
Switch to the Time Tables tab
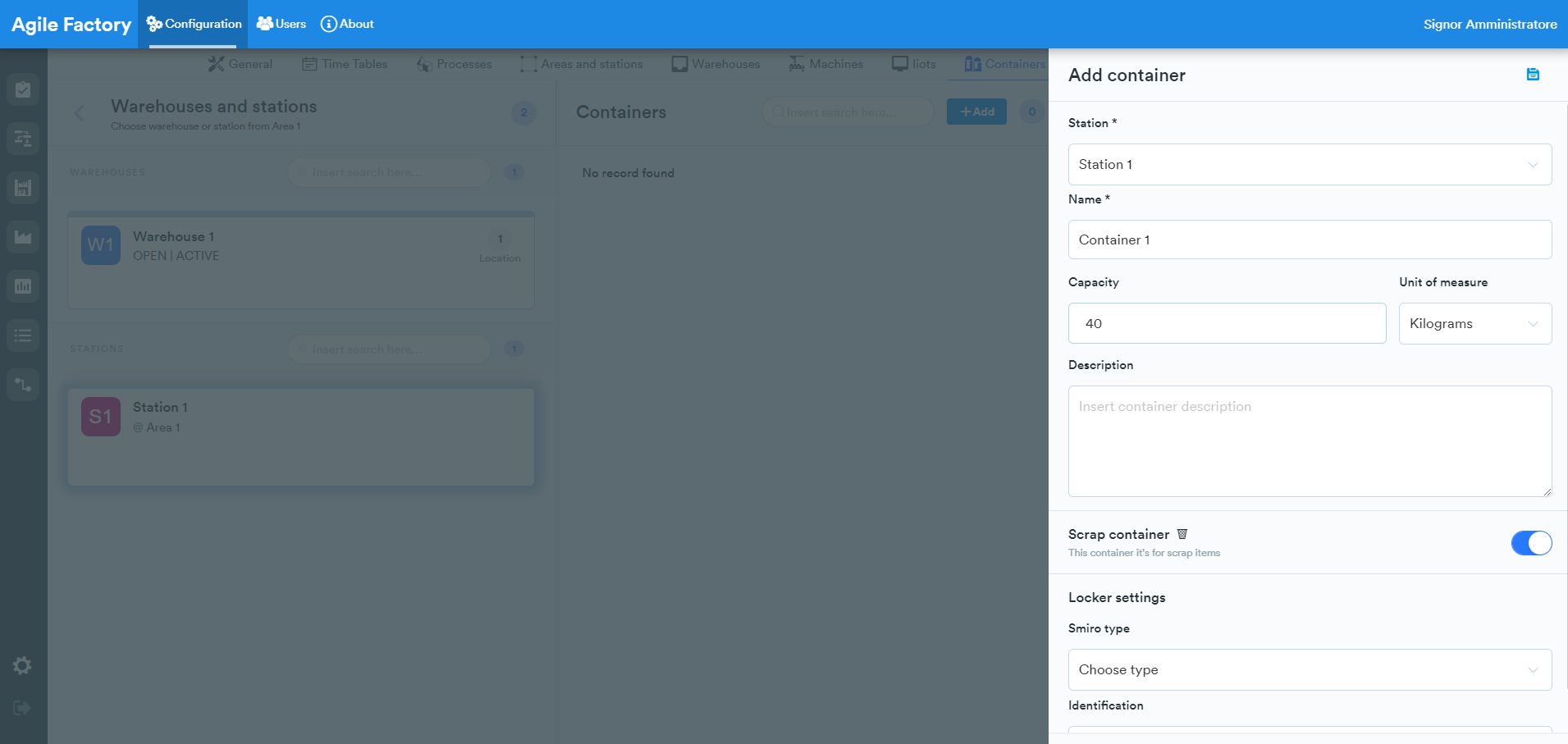345,64
